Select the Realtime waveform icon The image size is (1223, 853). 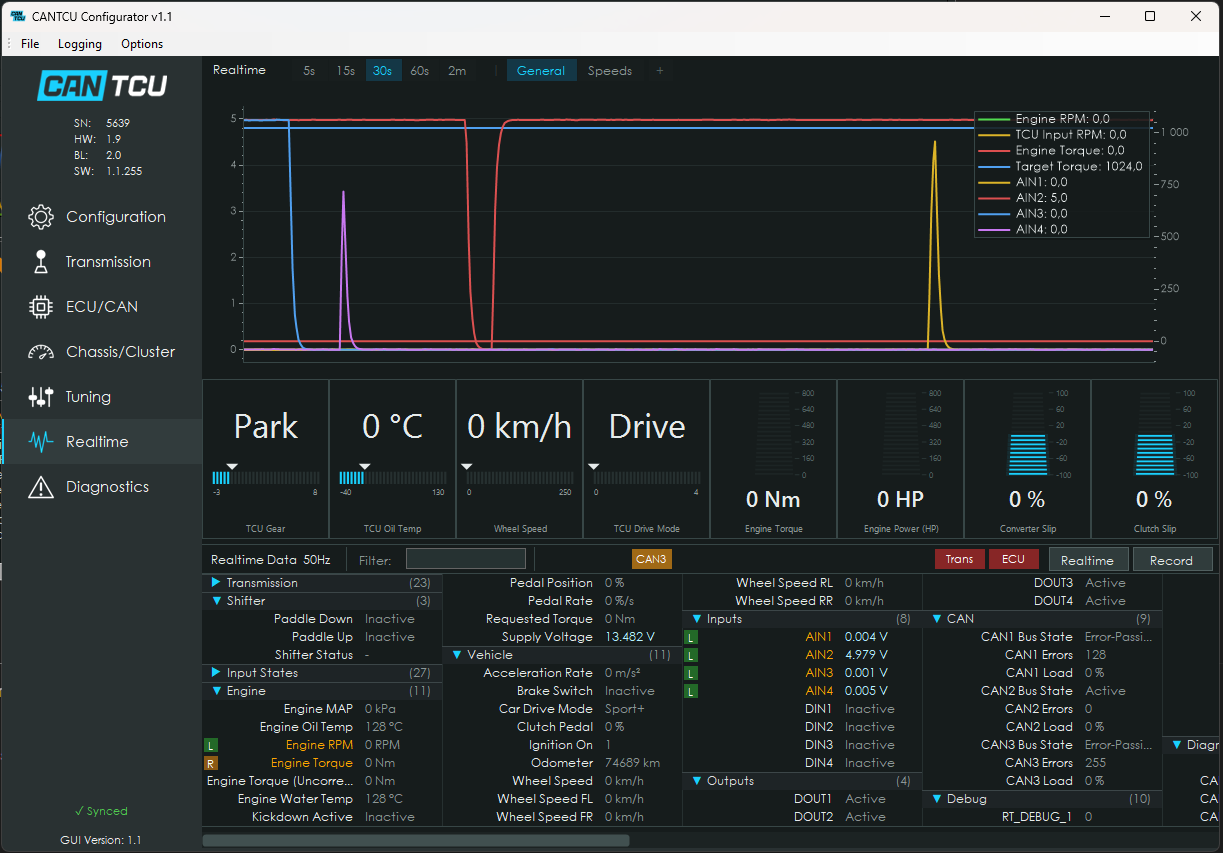[x=40, y=442]
